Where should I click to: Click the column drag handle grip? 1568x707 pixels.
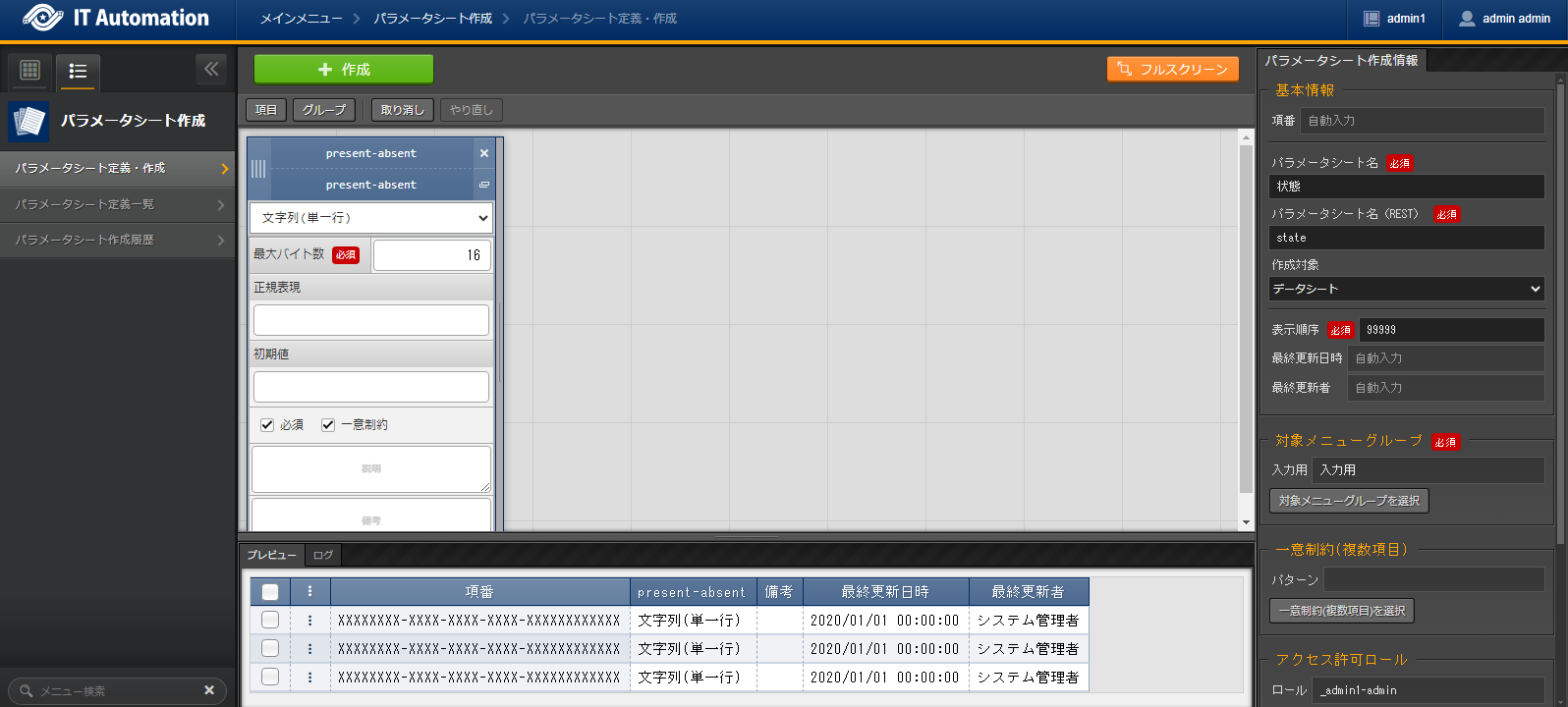pos(258,169)
